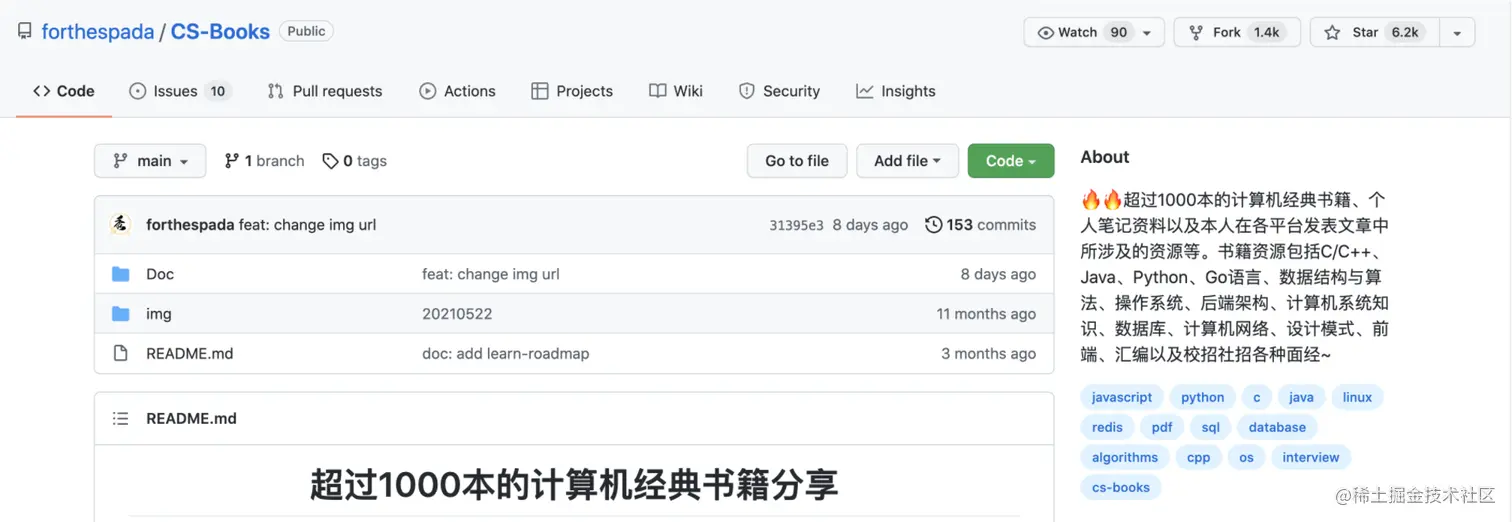Click the img folder icon

tap(121, 314)
